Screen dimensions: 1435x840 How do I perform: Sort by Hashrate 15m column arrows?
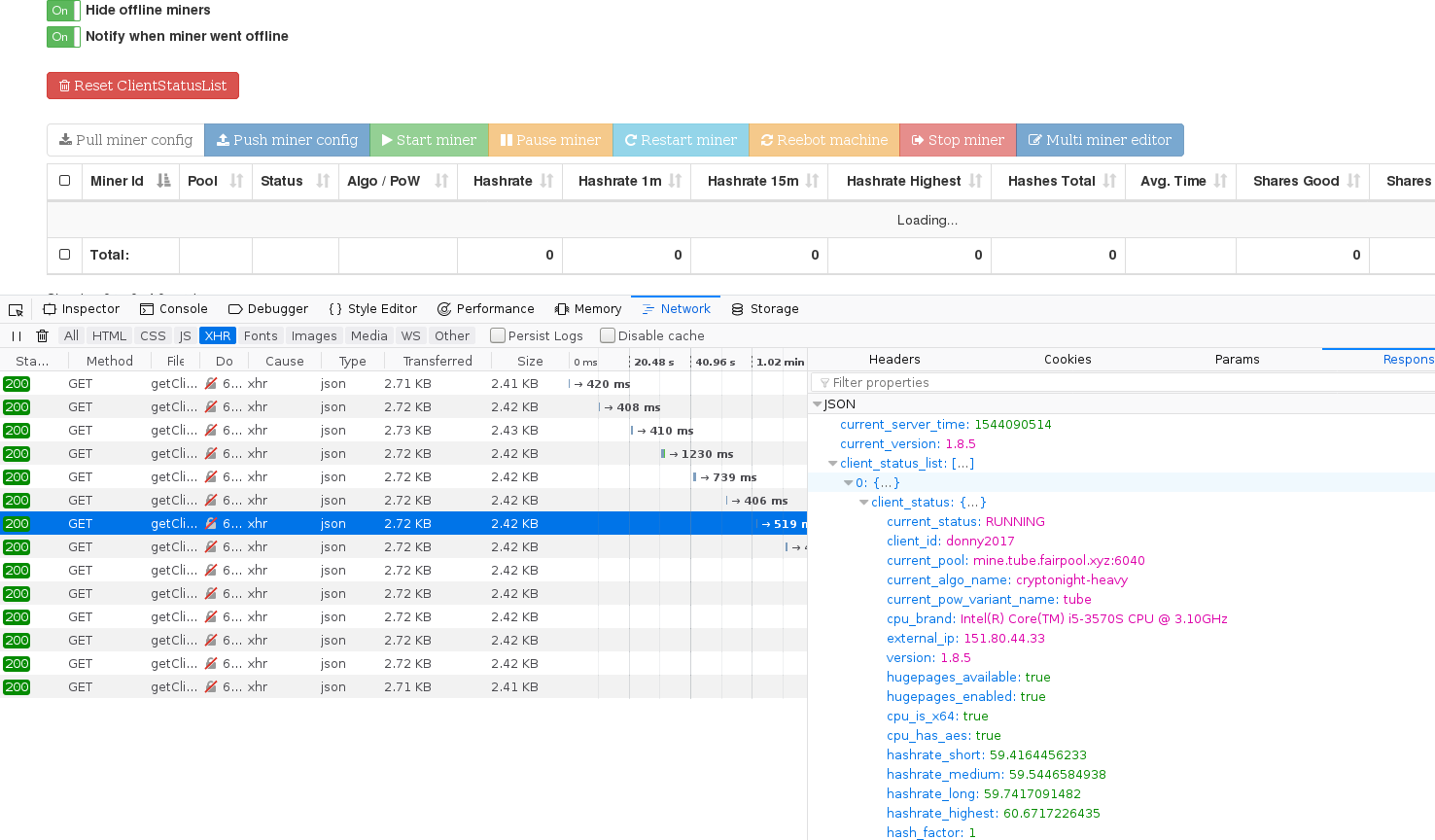tap(812, 181)
